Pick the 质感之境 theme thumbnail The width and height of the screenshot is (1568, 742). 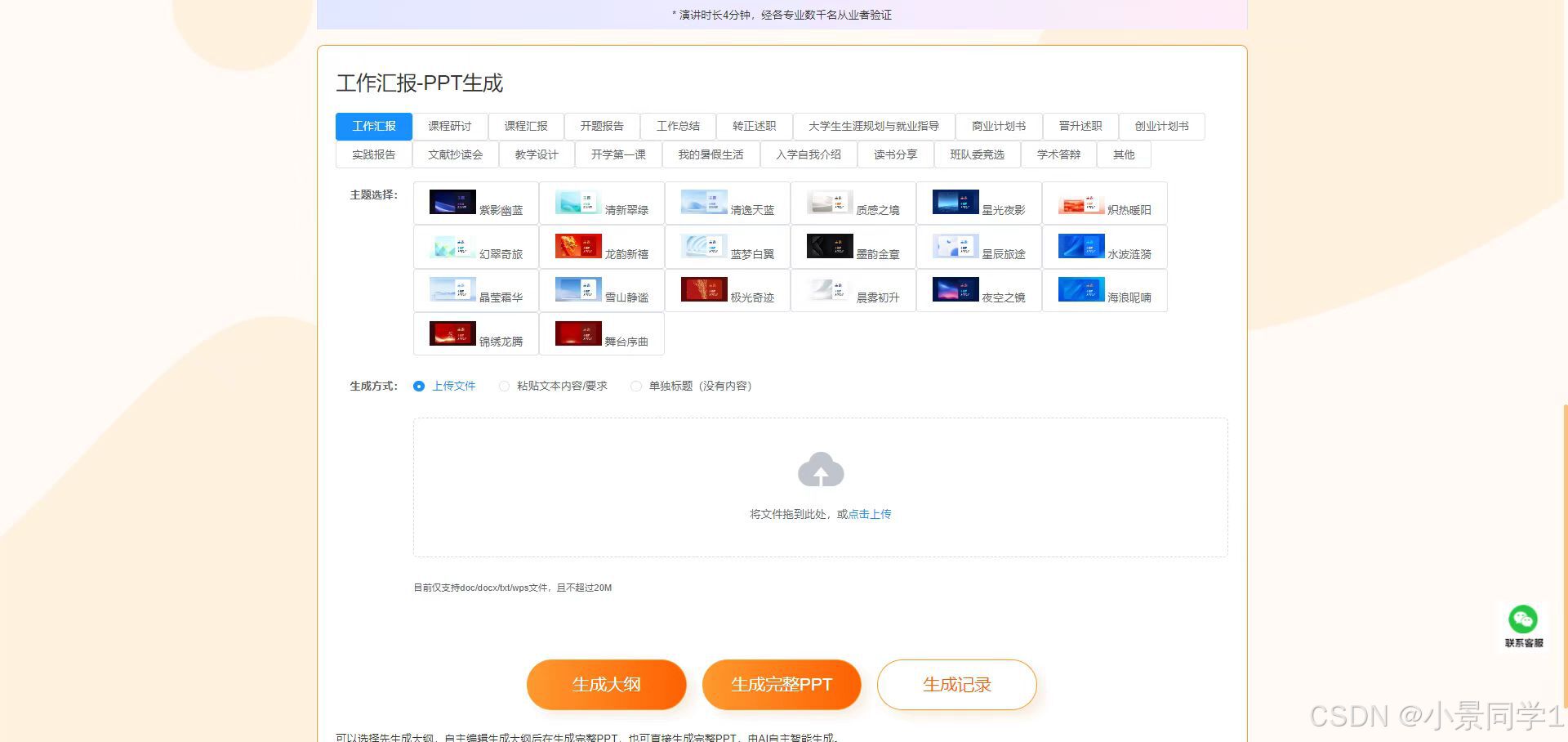[x=830, y=202]
